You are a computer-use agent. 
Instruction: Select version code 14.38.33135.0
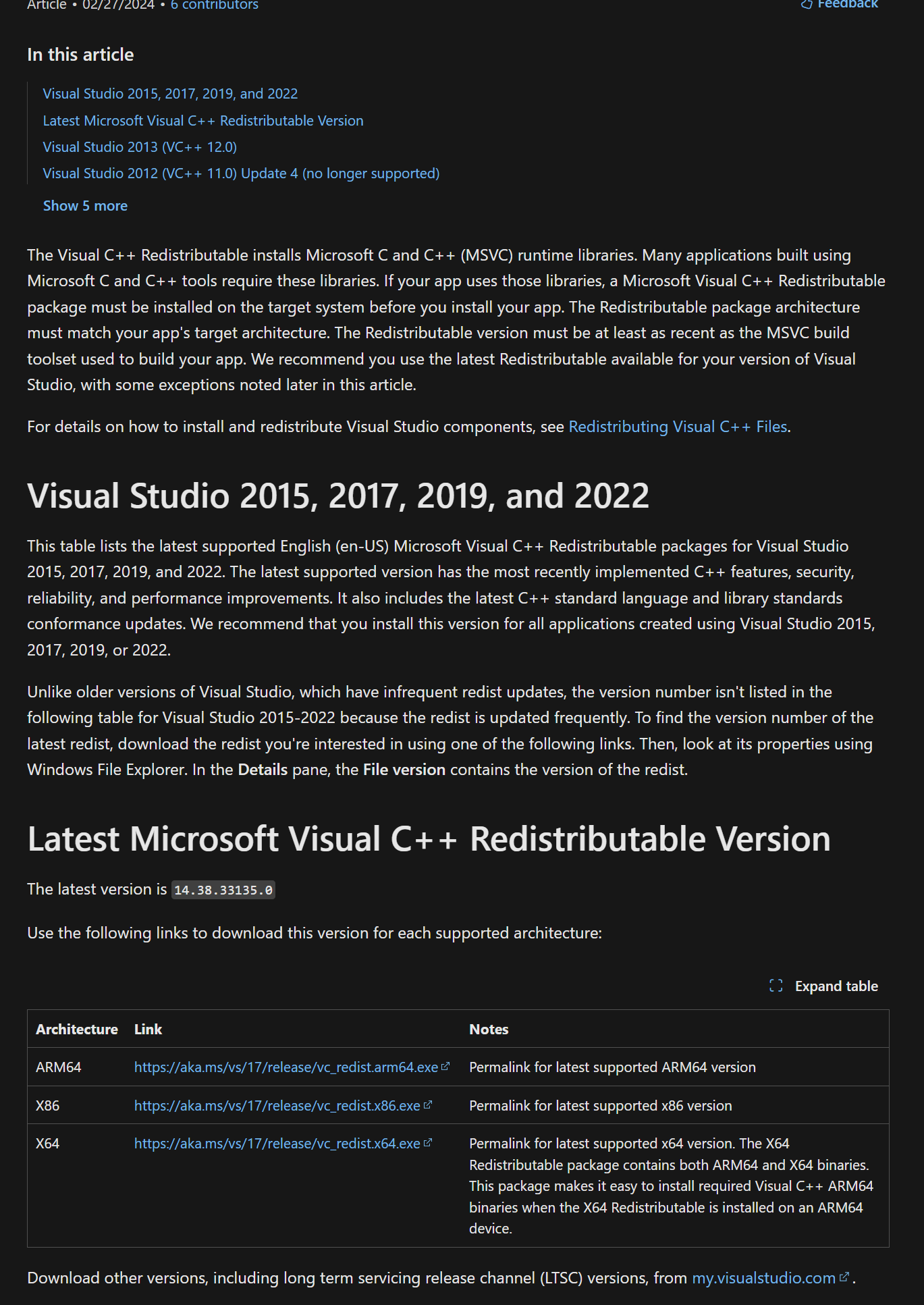(x=223, y=890)
